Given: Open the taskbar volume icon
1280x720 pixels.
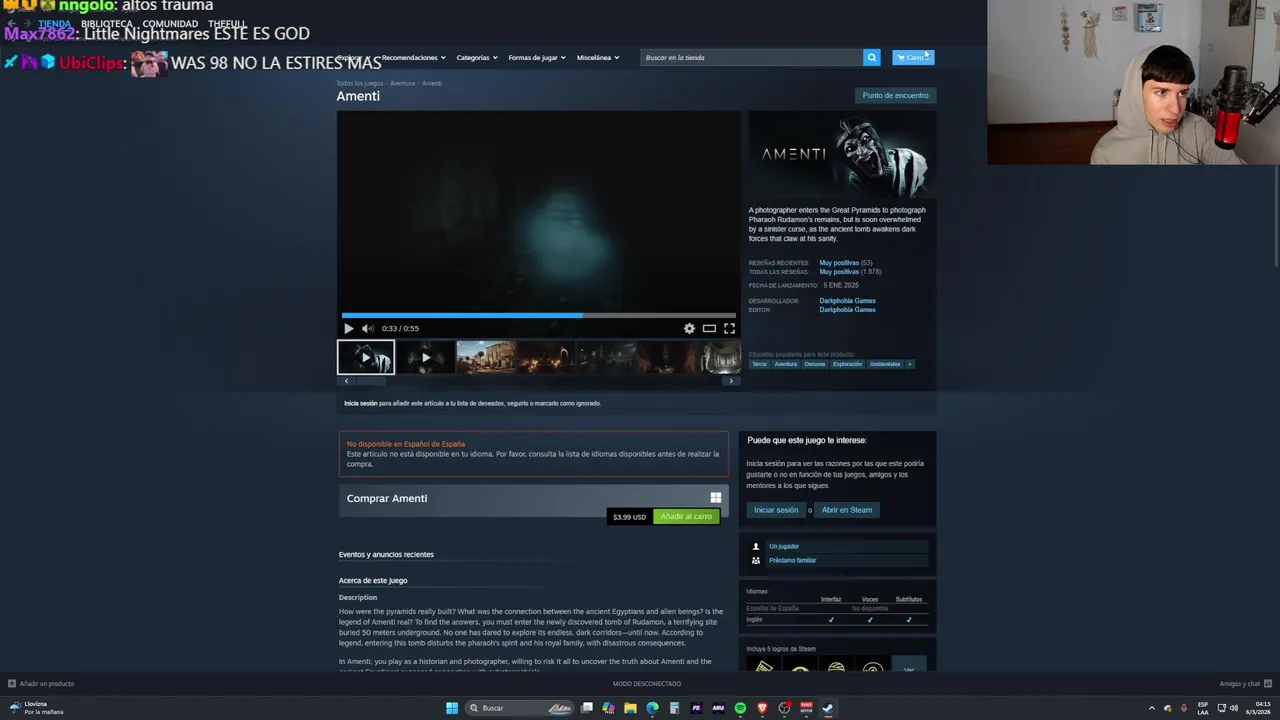Looking at the screenshot, I should point(1234,708).
